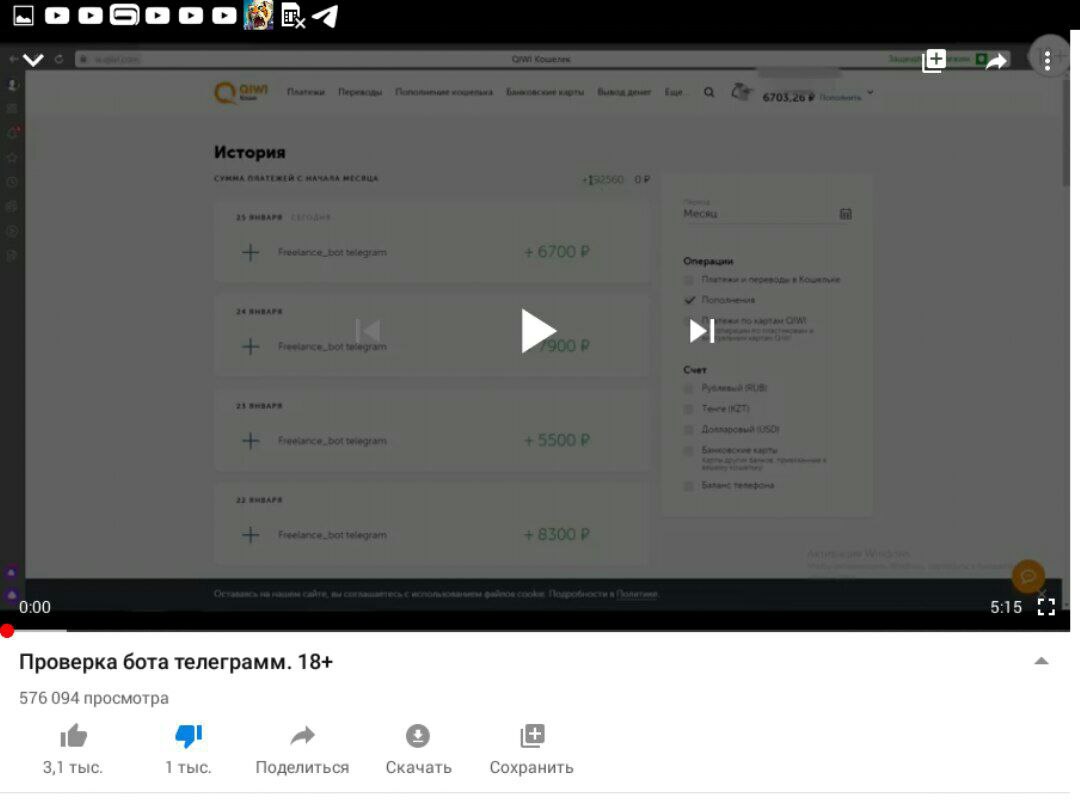Open the document-with-X notification icon
Image resolution: width=1080 pixels, height=800 pixels.
click(x=293, y=16)
